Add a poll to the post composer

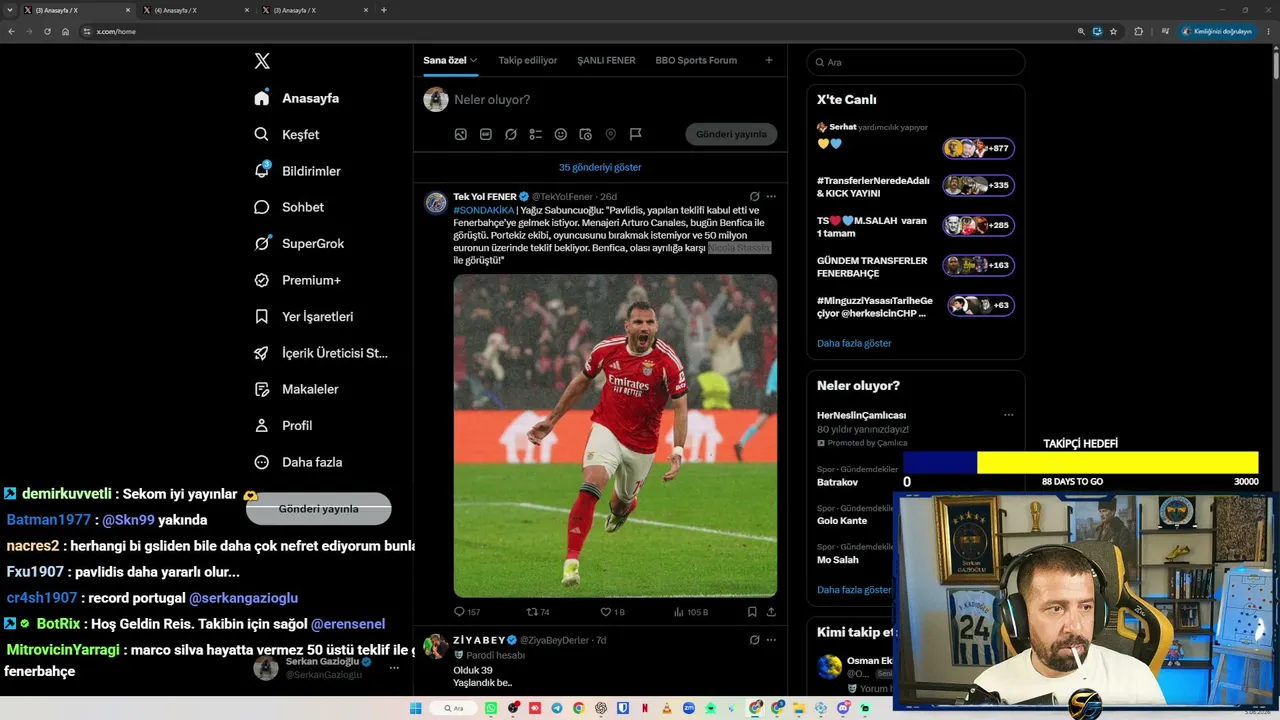click(536, 134)
